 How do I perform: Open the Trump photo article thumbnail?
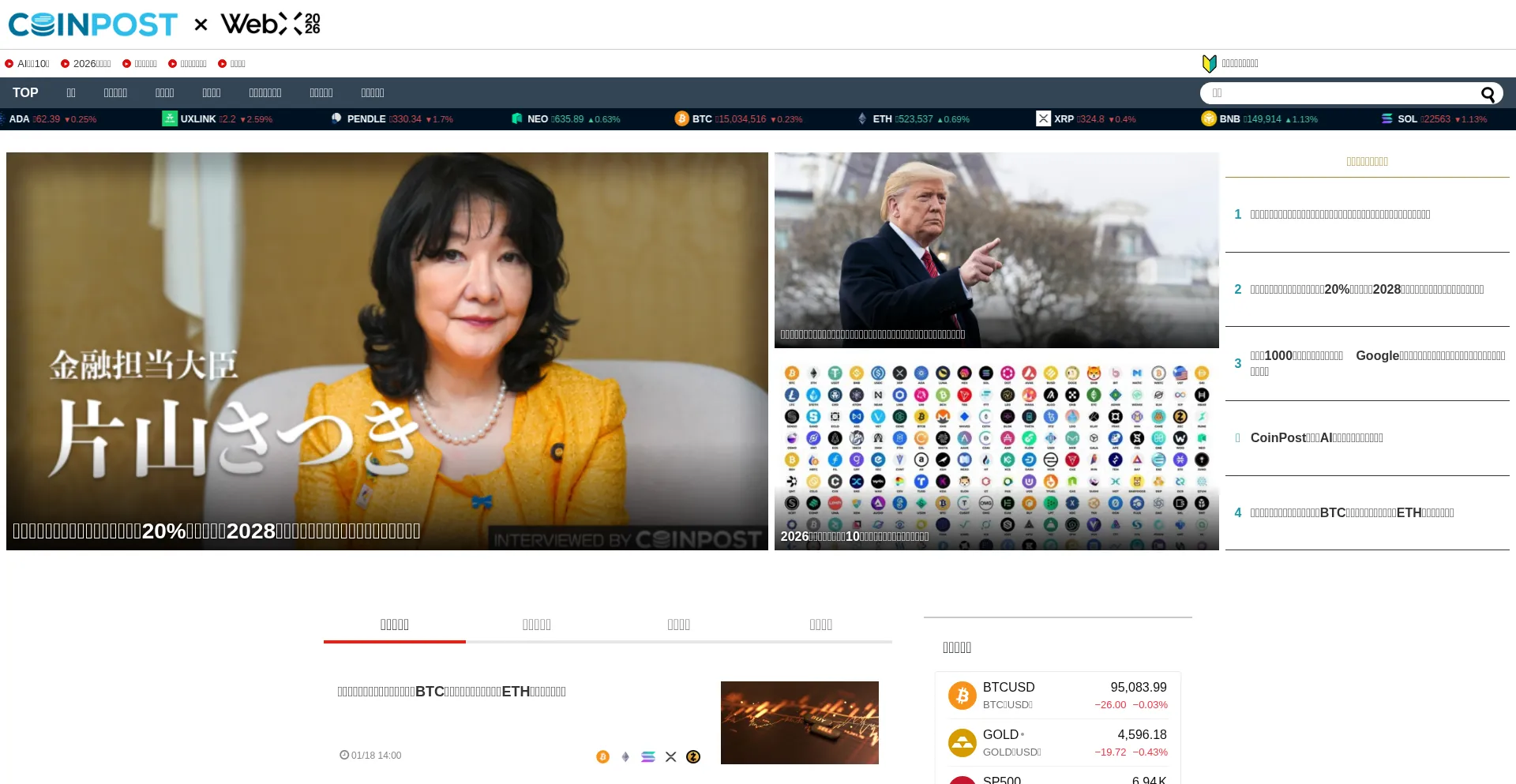(x=996, y=250)
